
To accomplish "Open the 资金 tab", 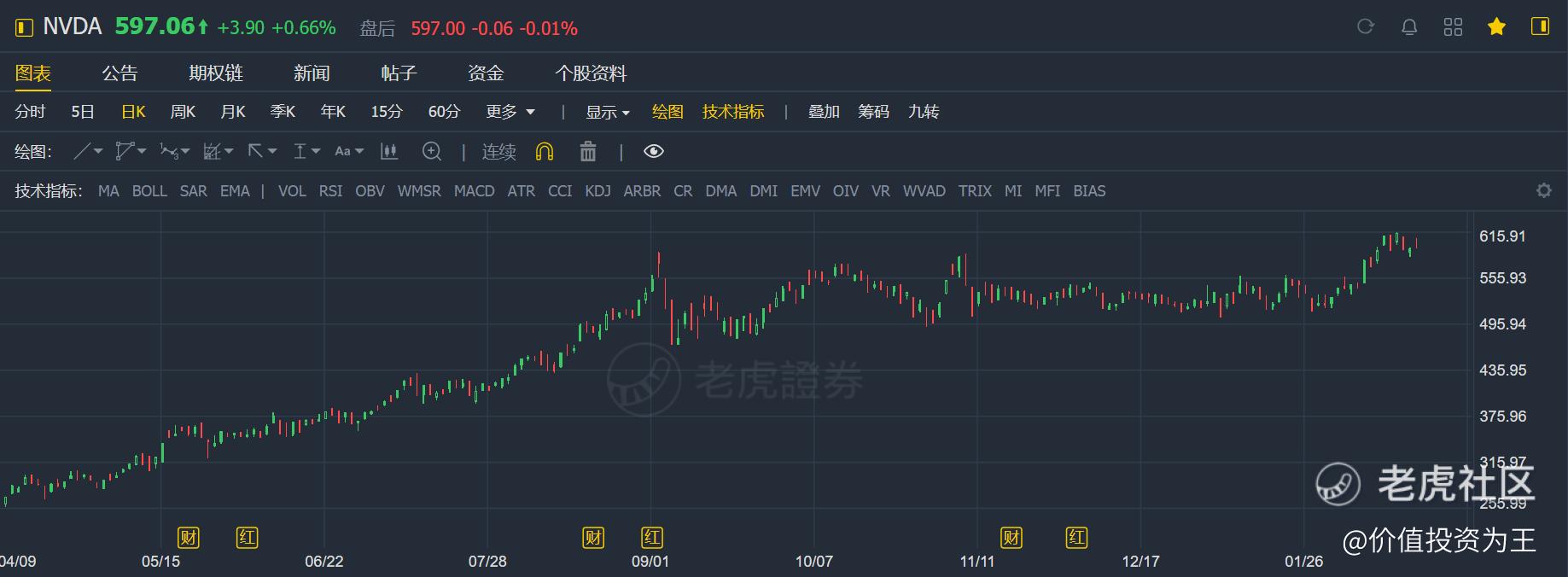I will point(486,73).
